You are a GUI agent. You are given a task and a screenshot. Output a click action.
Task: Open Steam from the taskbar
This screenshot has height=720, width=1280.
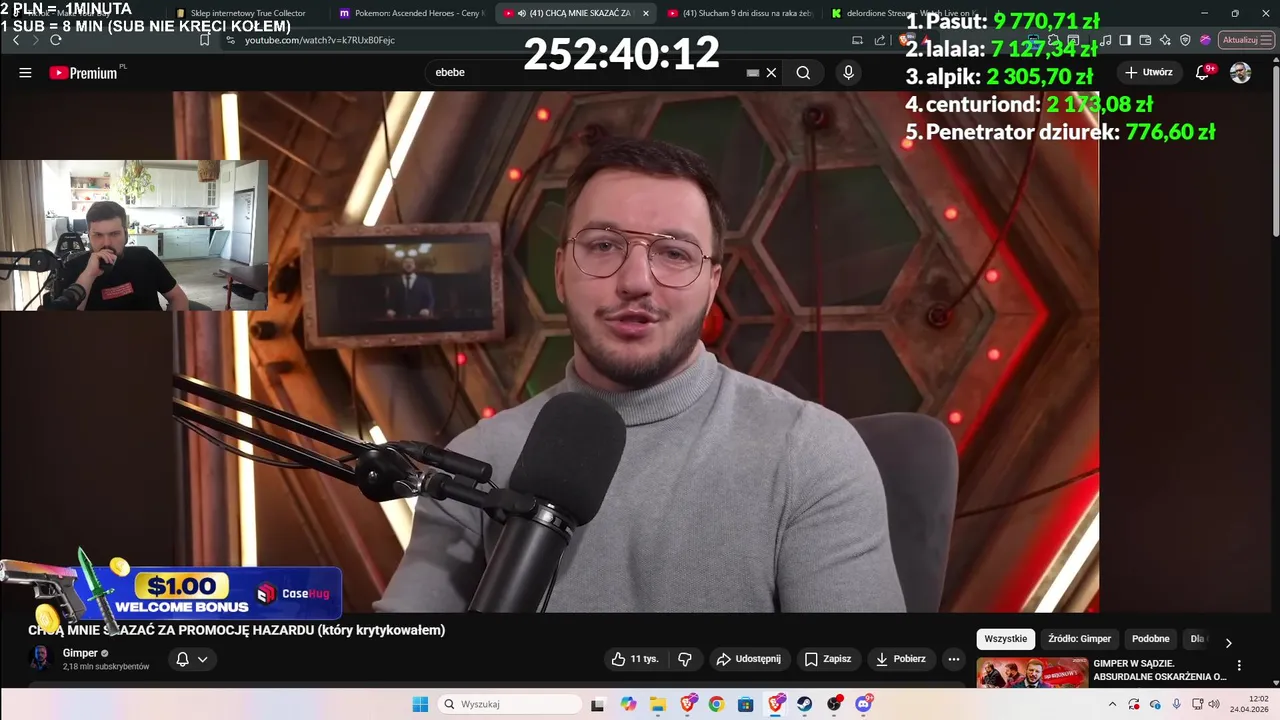point(805,704)
